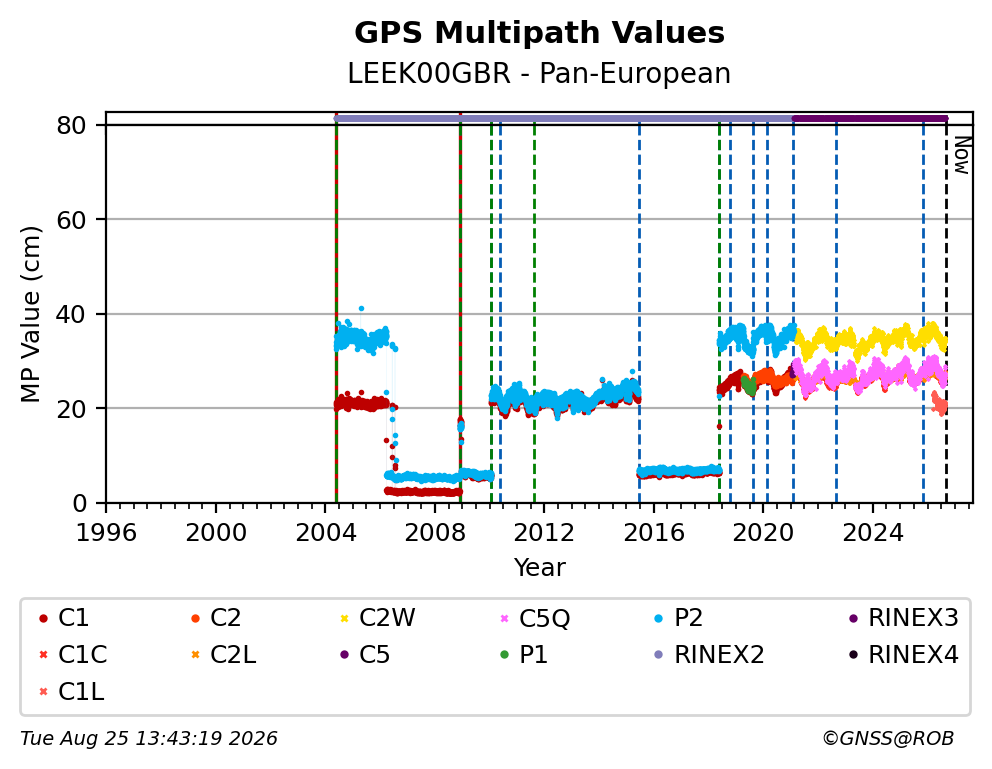Click the Year axis label

[x=539, y=567]
